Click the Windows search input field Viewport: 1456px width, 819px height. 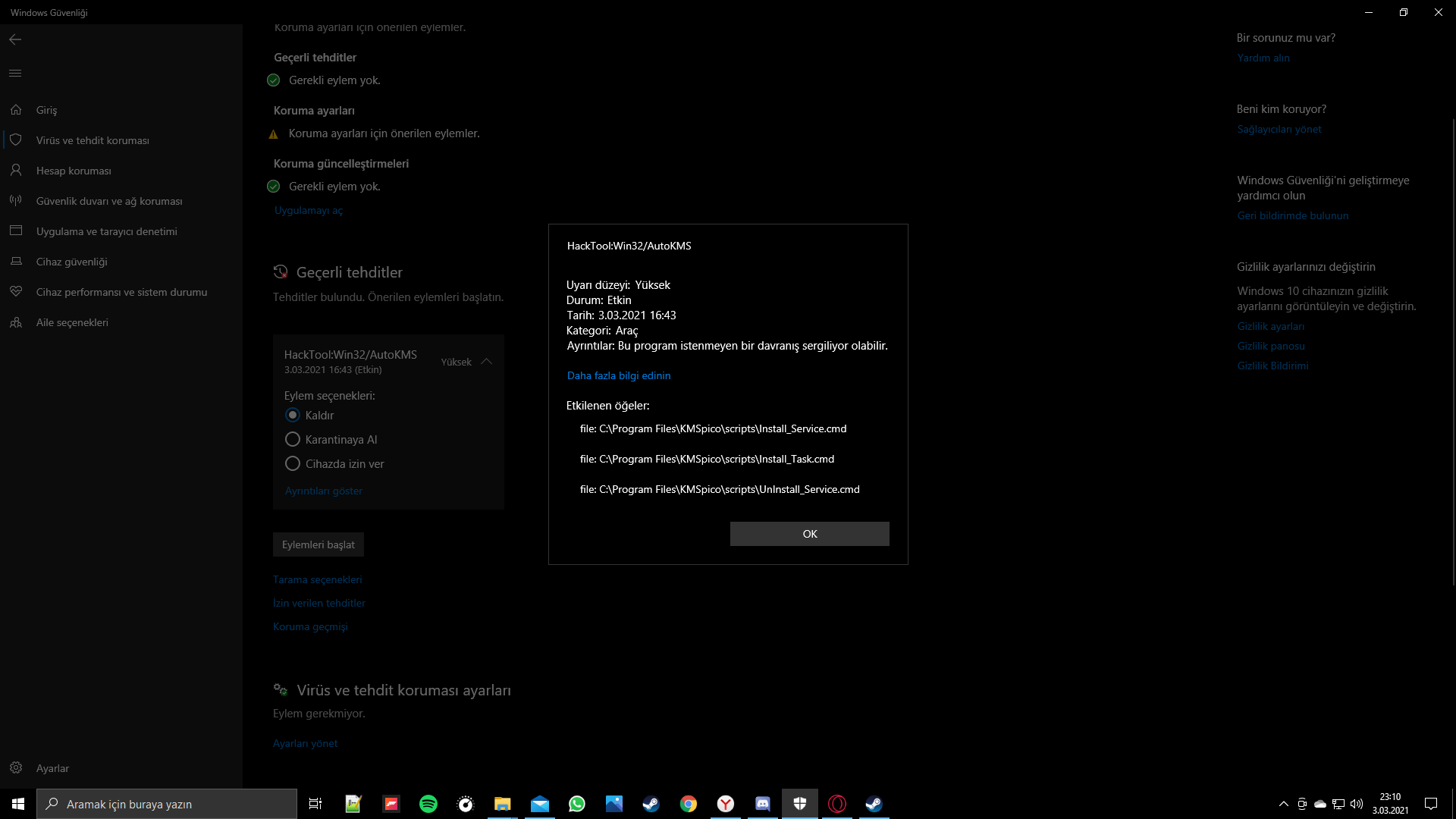[167, 804]
